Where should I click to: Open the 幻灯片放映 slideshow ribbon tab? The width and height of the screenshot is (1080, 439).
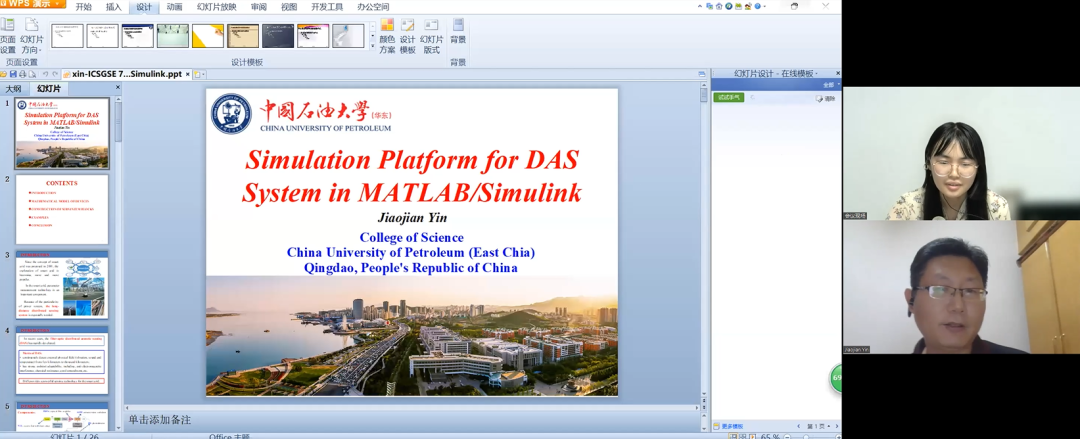[215, 7]
